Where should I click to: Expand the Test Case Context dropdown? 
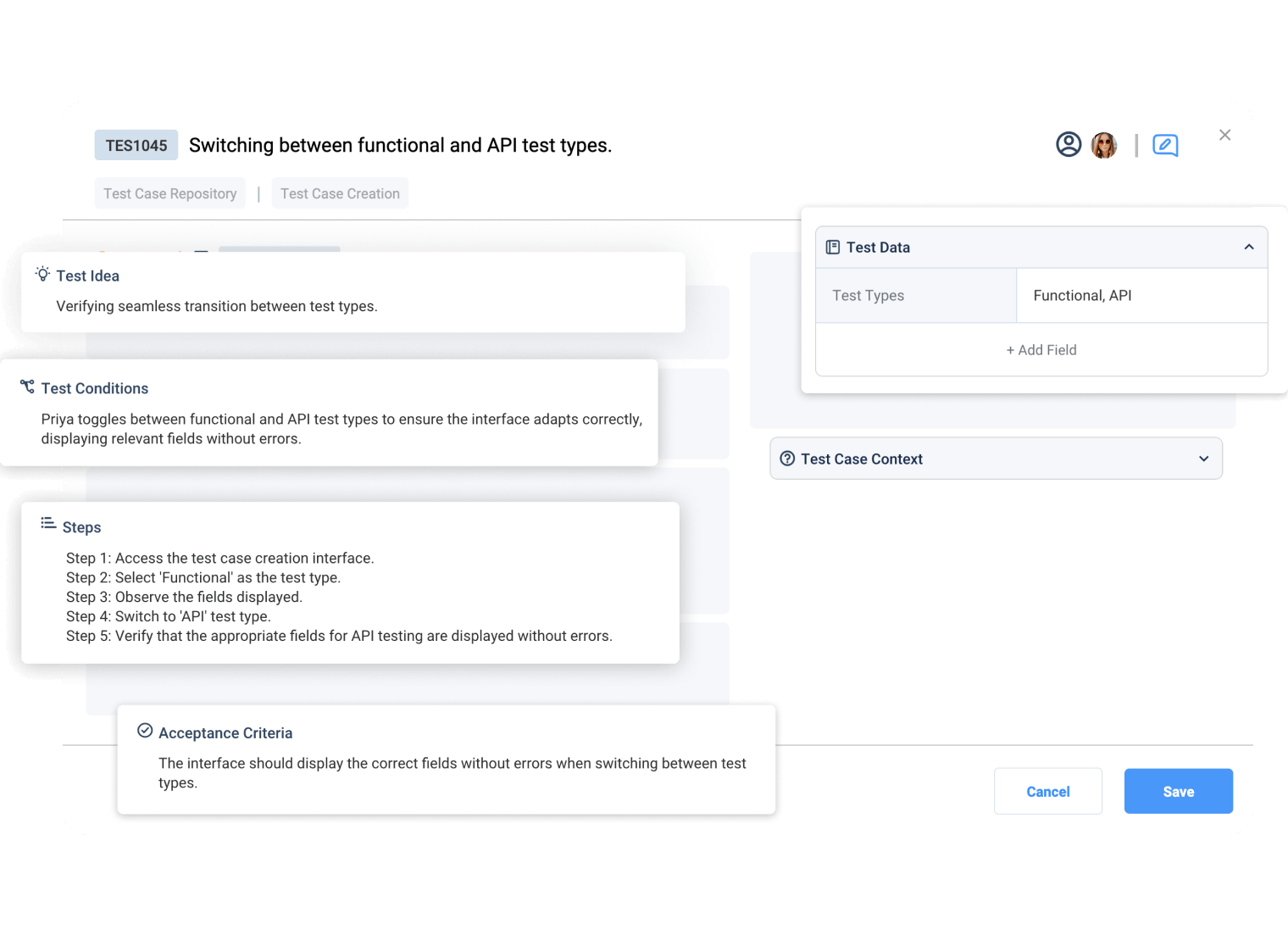[x=1204, y=459]
